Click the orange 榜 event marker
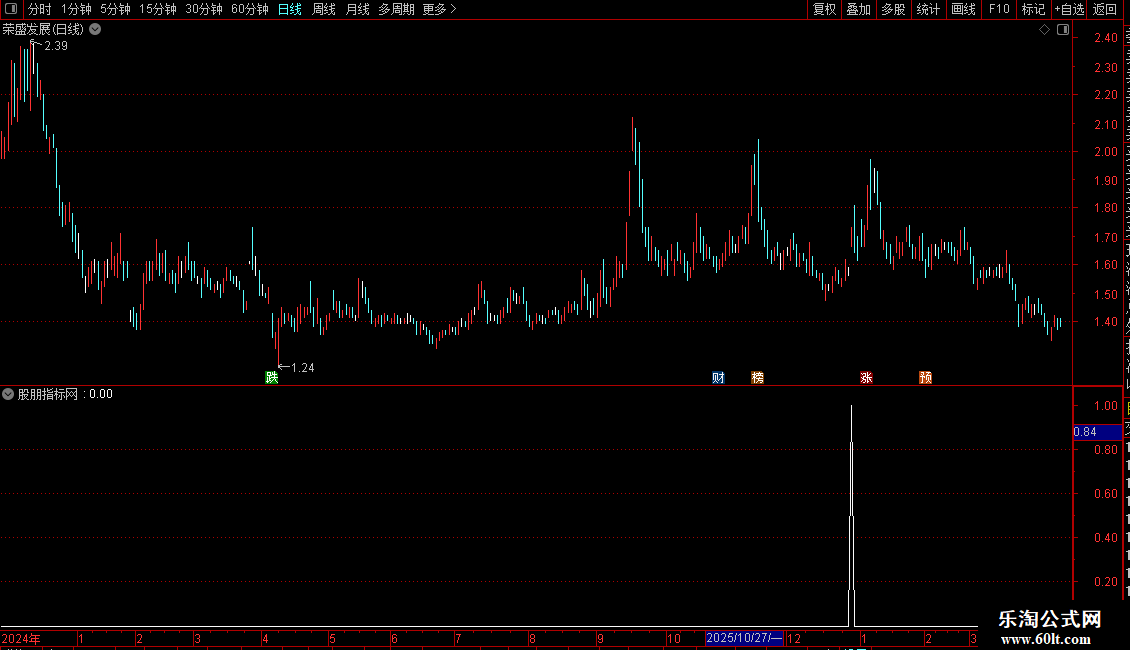The height and width of the screenshot is (650, 1130). tap(757, 378)
